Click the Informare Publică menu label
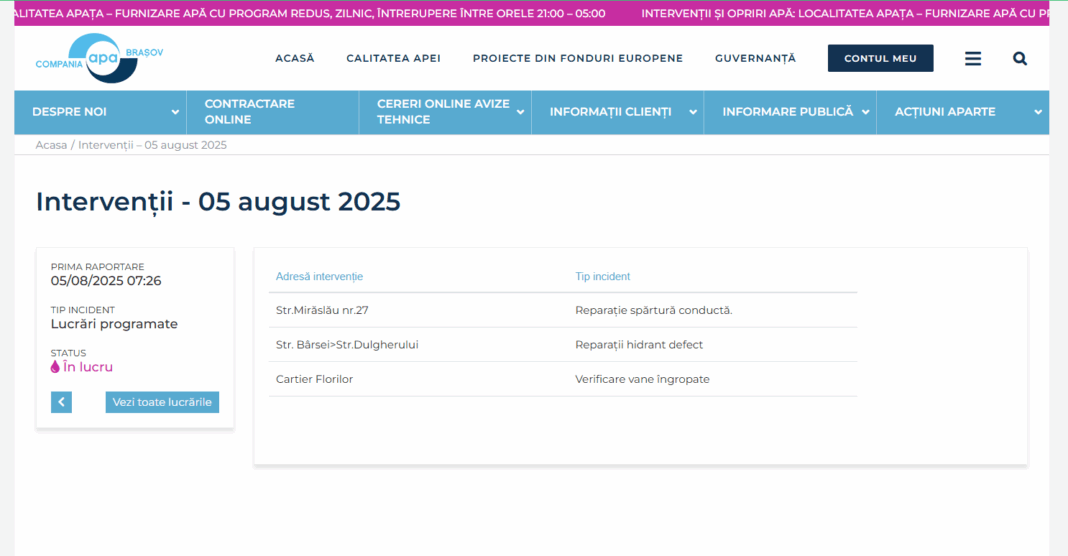The width and height of the screenshot is (1068, 556). [788, 112]
